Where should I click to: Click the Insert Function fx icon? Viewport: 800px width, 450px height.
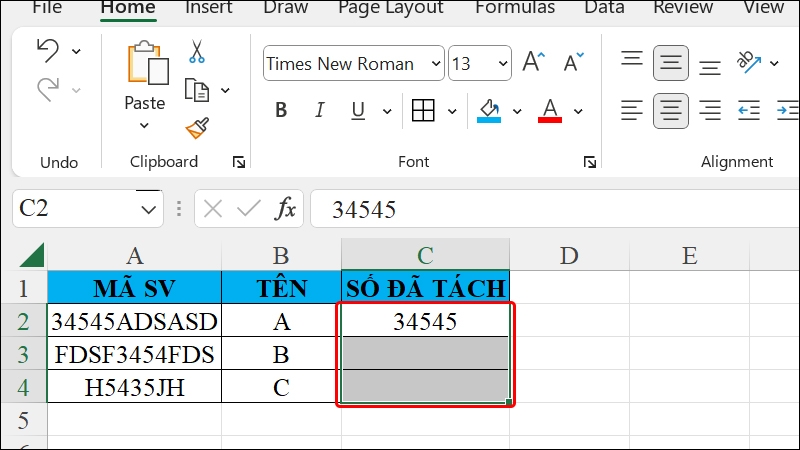point(285,209)
